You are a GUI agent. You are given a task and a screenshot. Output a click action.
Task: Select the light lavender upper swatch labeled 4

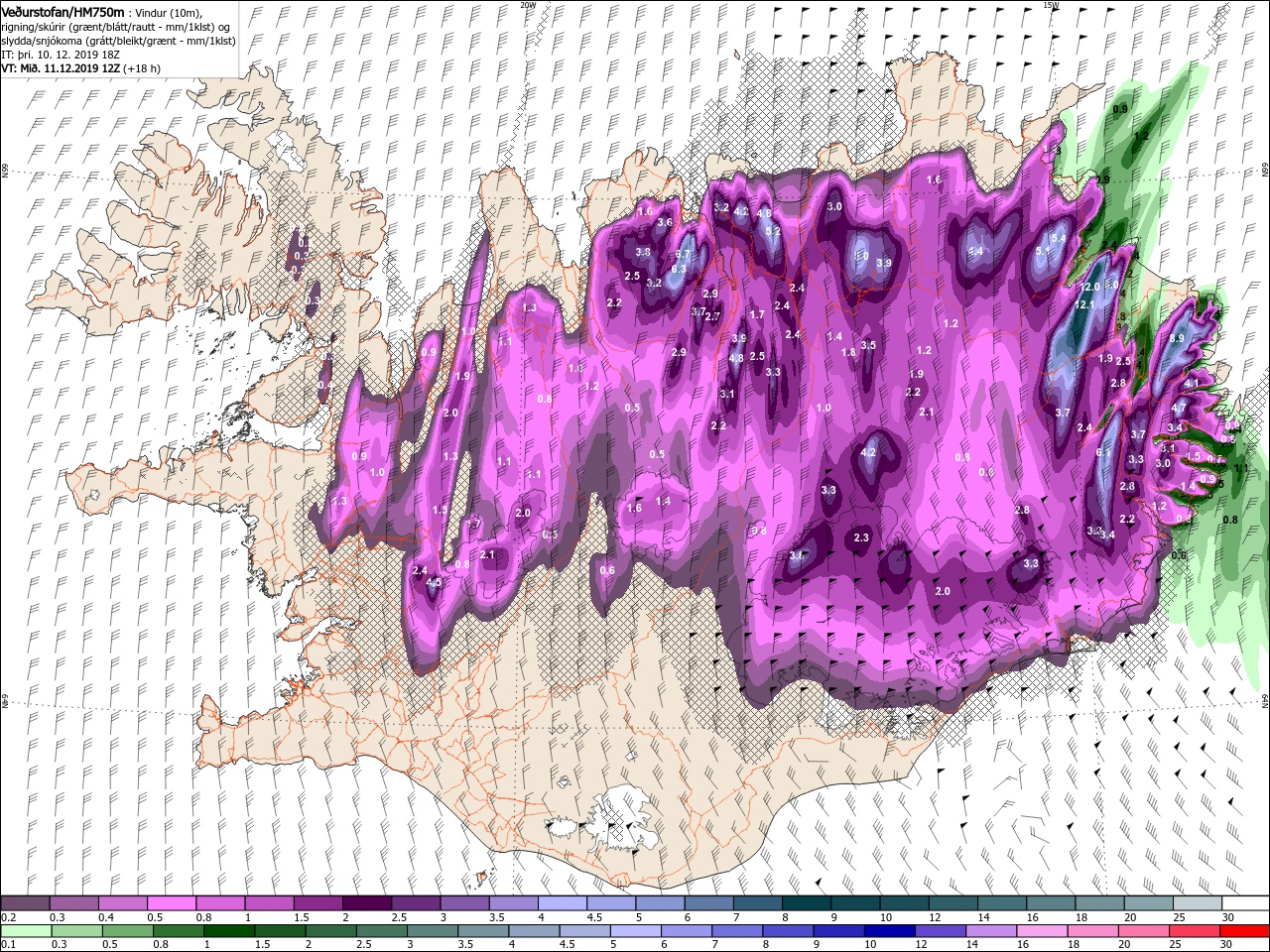(562, 903)
